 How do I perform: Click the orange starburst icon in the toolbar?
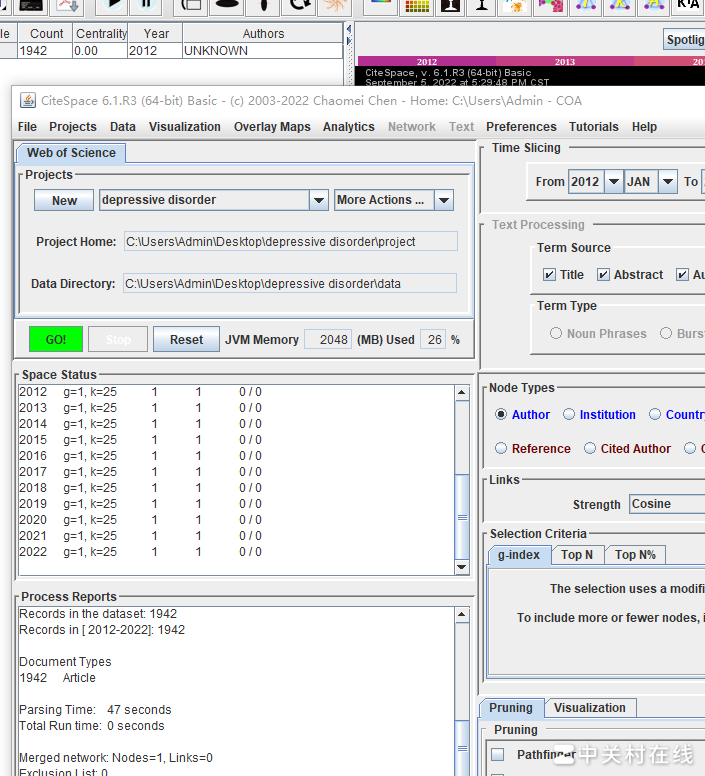(x=333, y=6)
